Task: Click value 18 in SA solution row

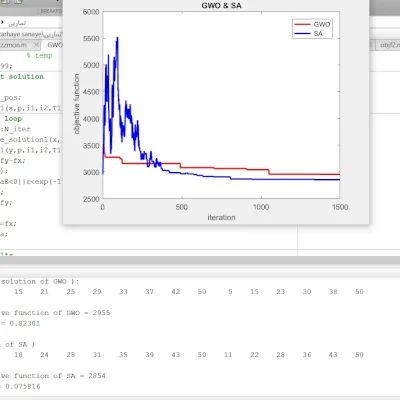Action: 18,355
